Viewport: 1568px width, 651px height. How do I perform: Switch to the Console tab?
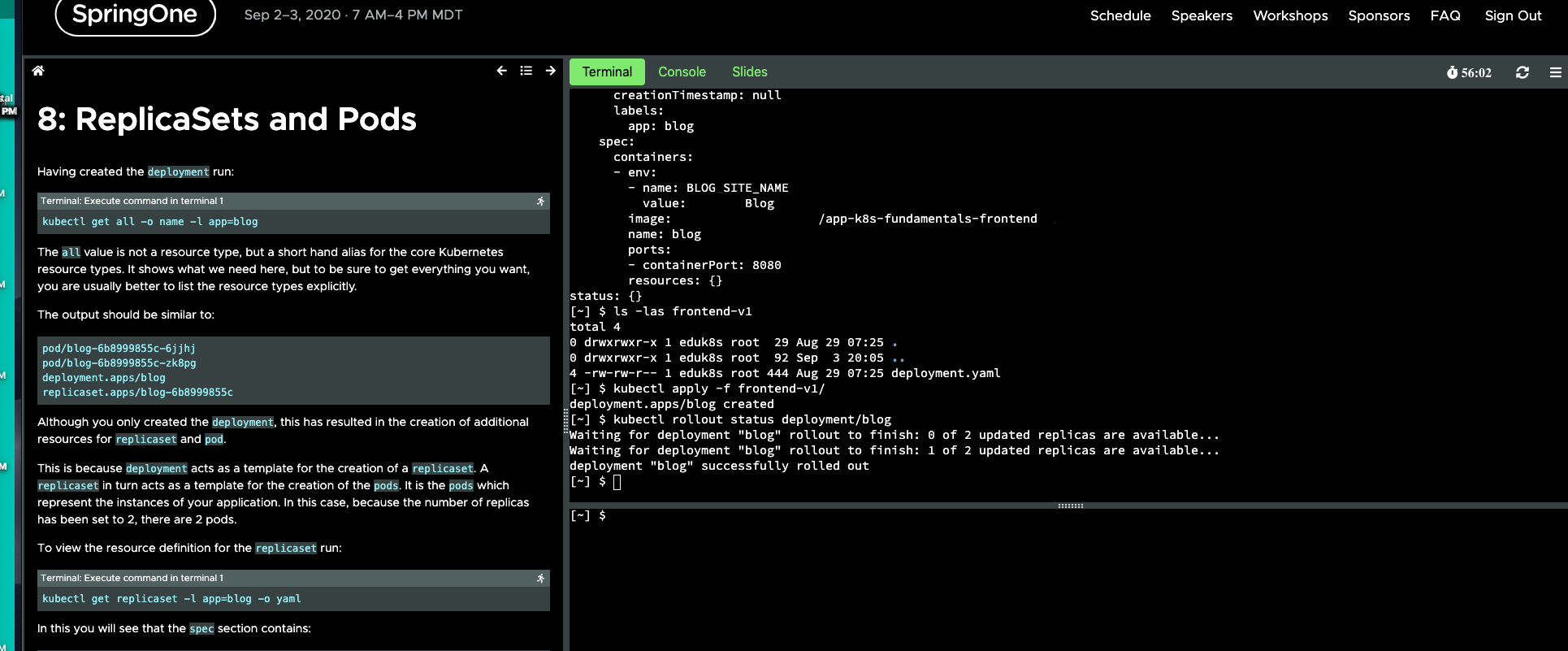coord(682,72)
